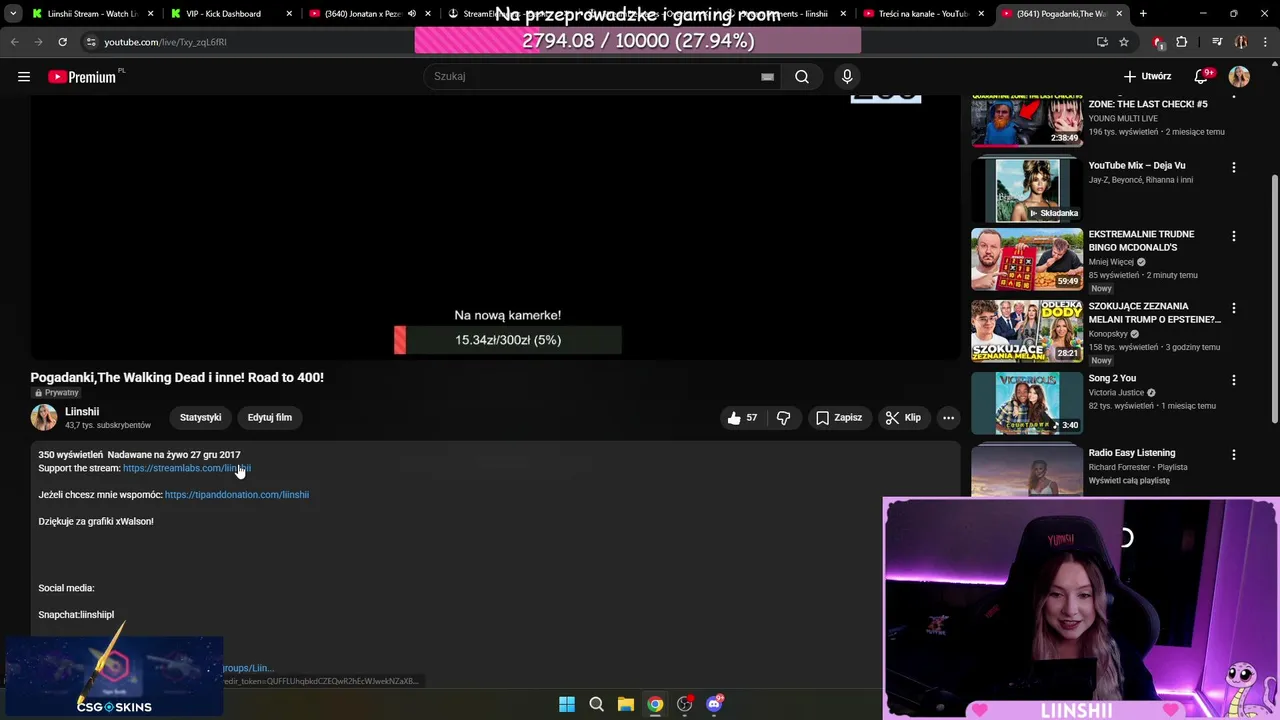Open options for Song 2 You
The height and width of the screenshot is (720, 1280).
[x=1233, y=381]
